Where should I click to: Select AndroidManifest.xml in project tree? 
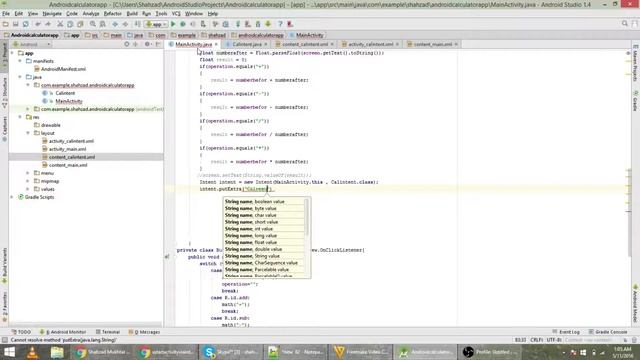click(63, 69)
